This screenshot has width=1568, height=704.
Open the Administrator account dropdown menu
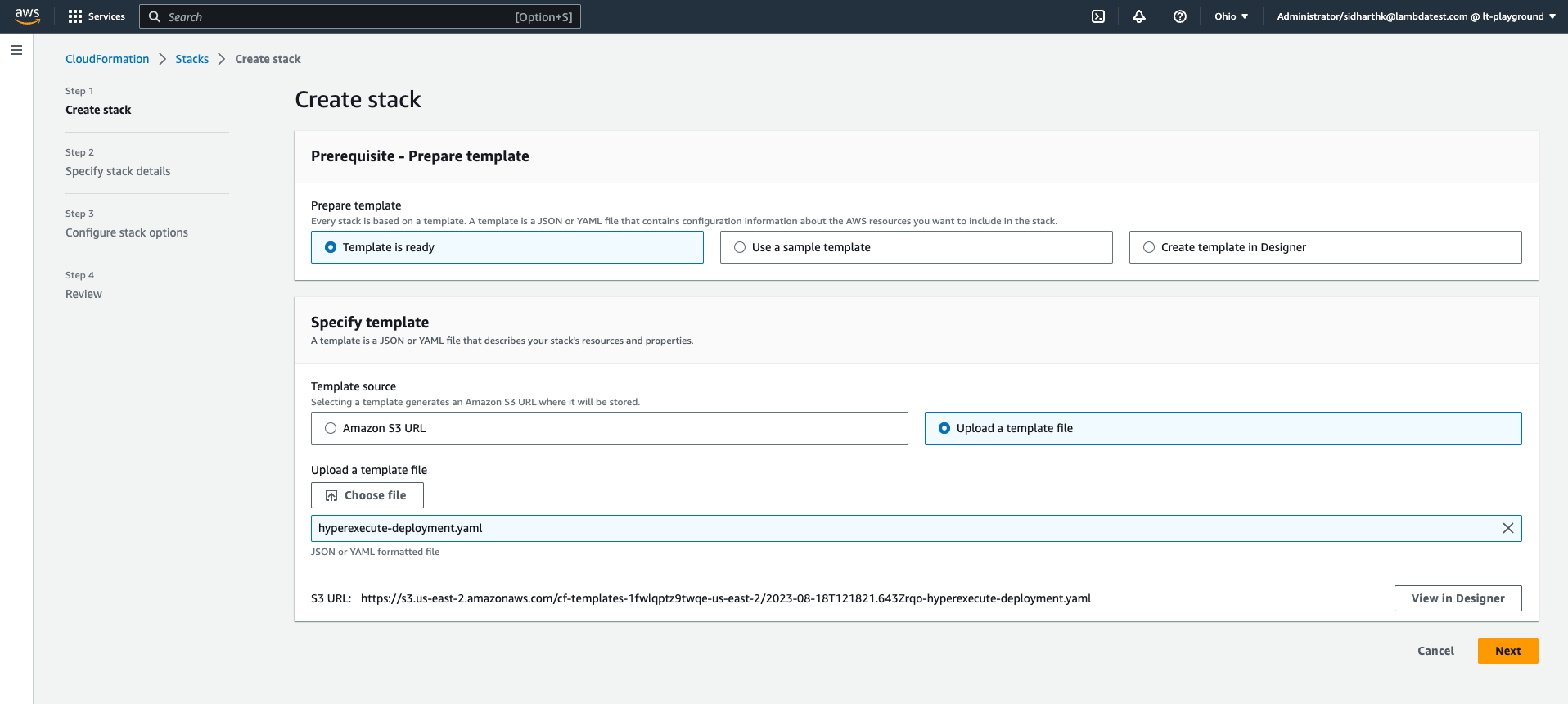(1416, 16)
